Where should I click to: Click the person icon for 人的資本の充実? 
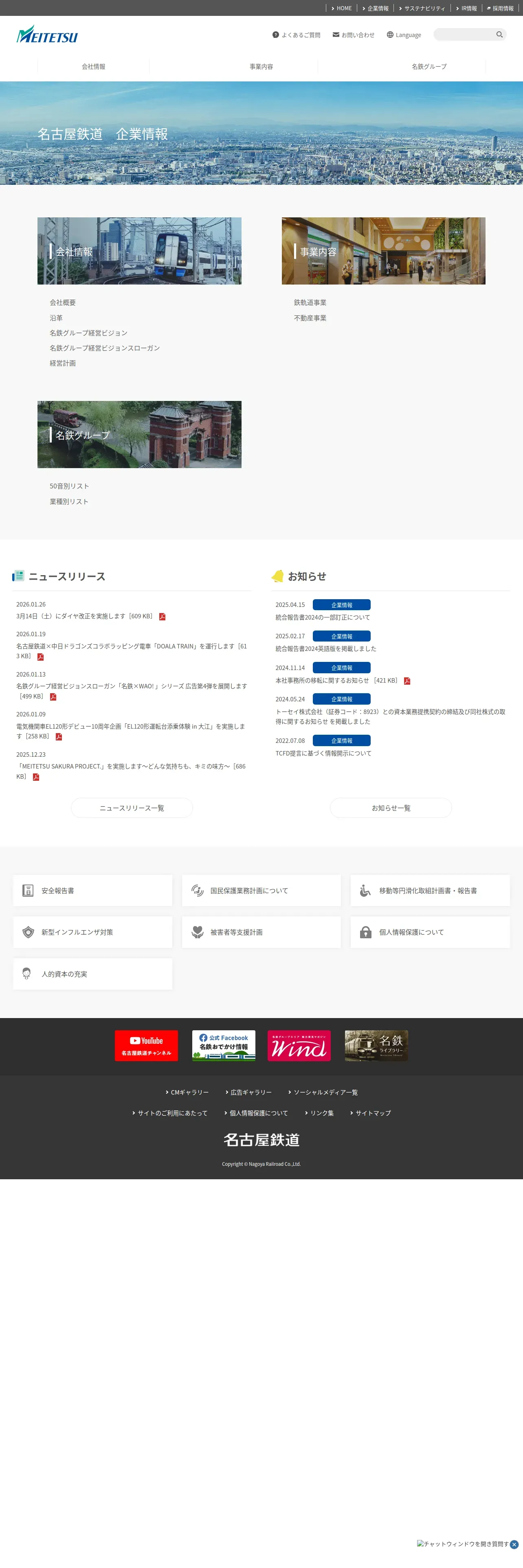(27, 974)
